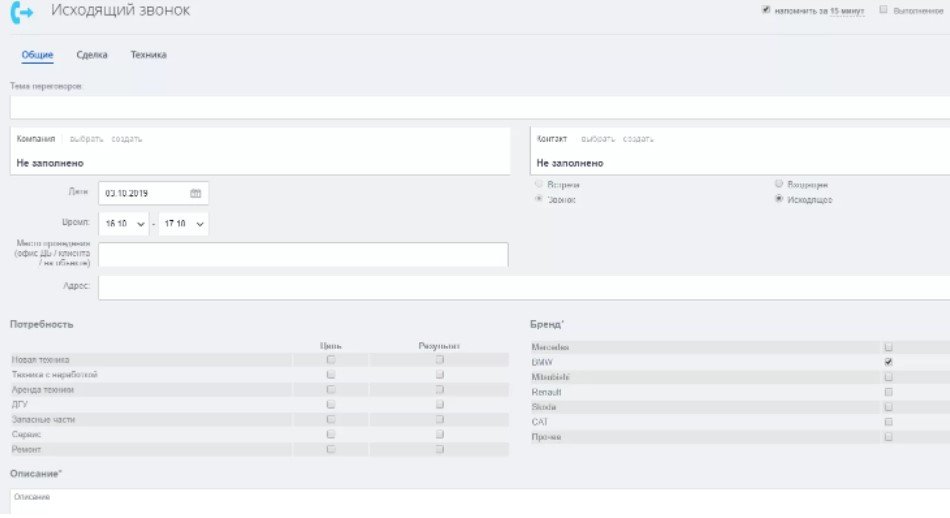This screenshot has height=518, width=950.
Task: Mark the call as completed (Выполненное)
Action: tap(884, 10)
